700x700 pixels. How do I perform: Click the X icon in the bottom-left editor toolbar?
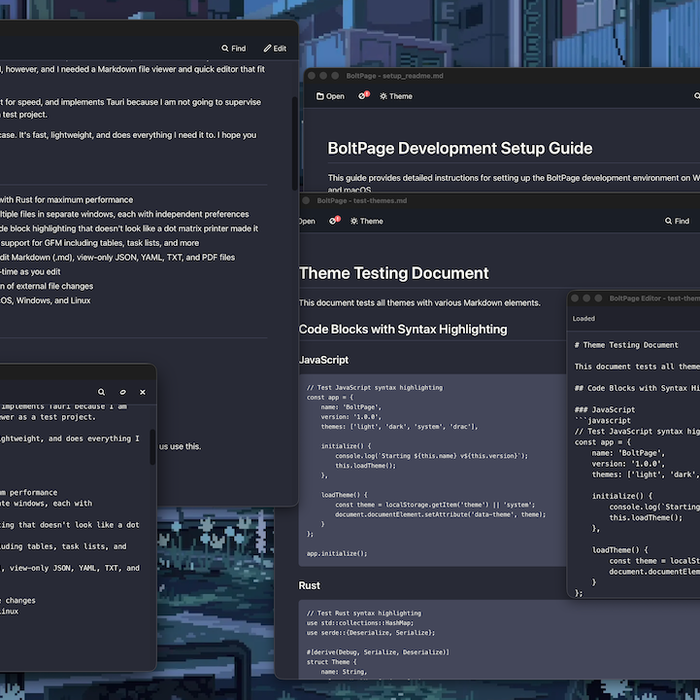(x=143, y=393)
